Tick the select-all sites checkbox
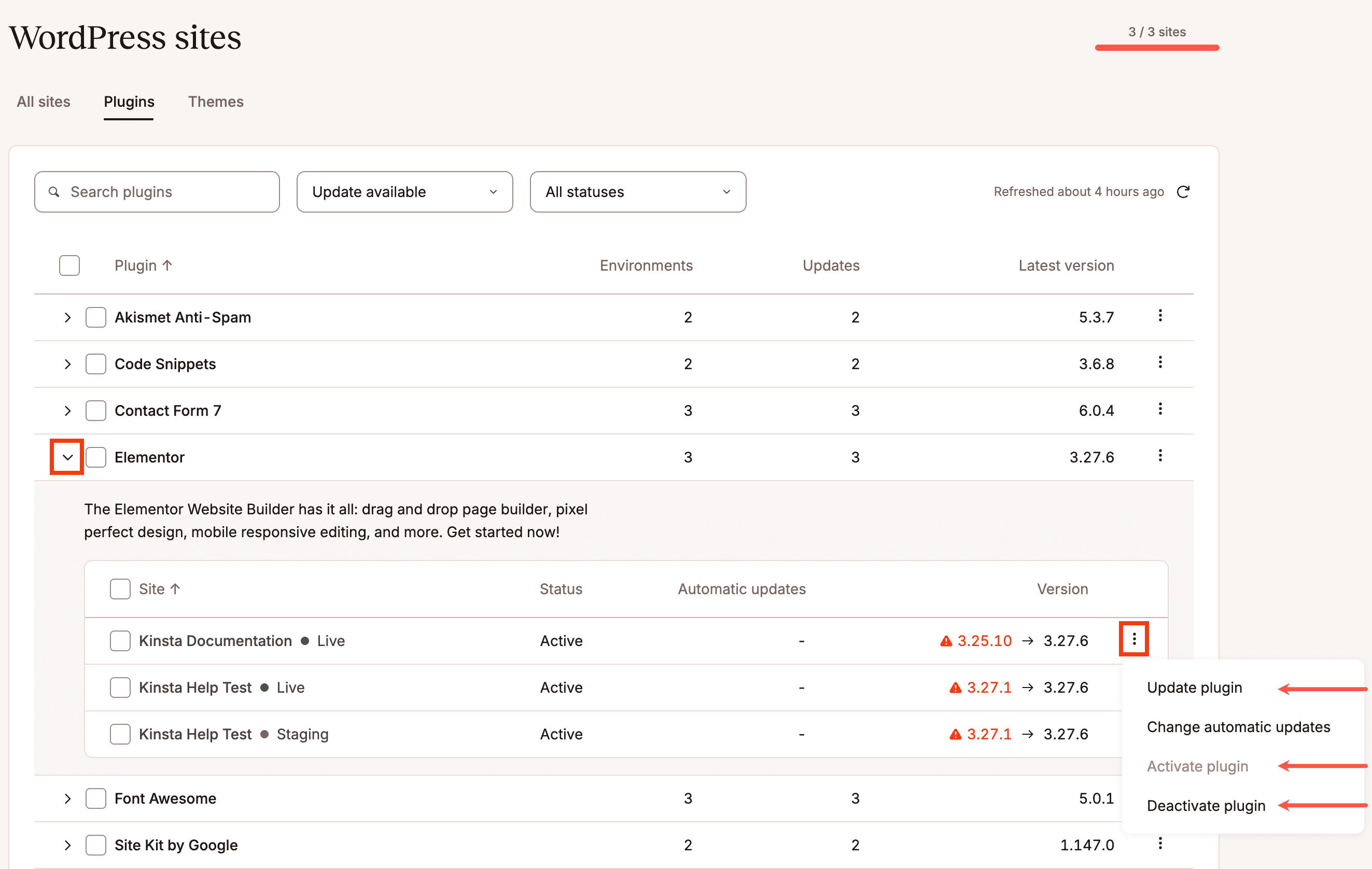This screenshot has width=1372, height=869. [x=120, y=589]
